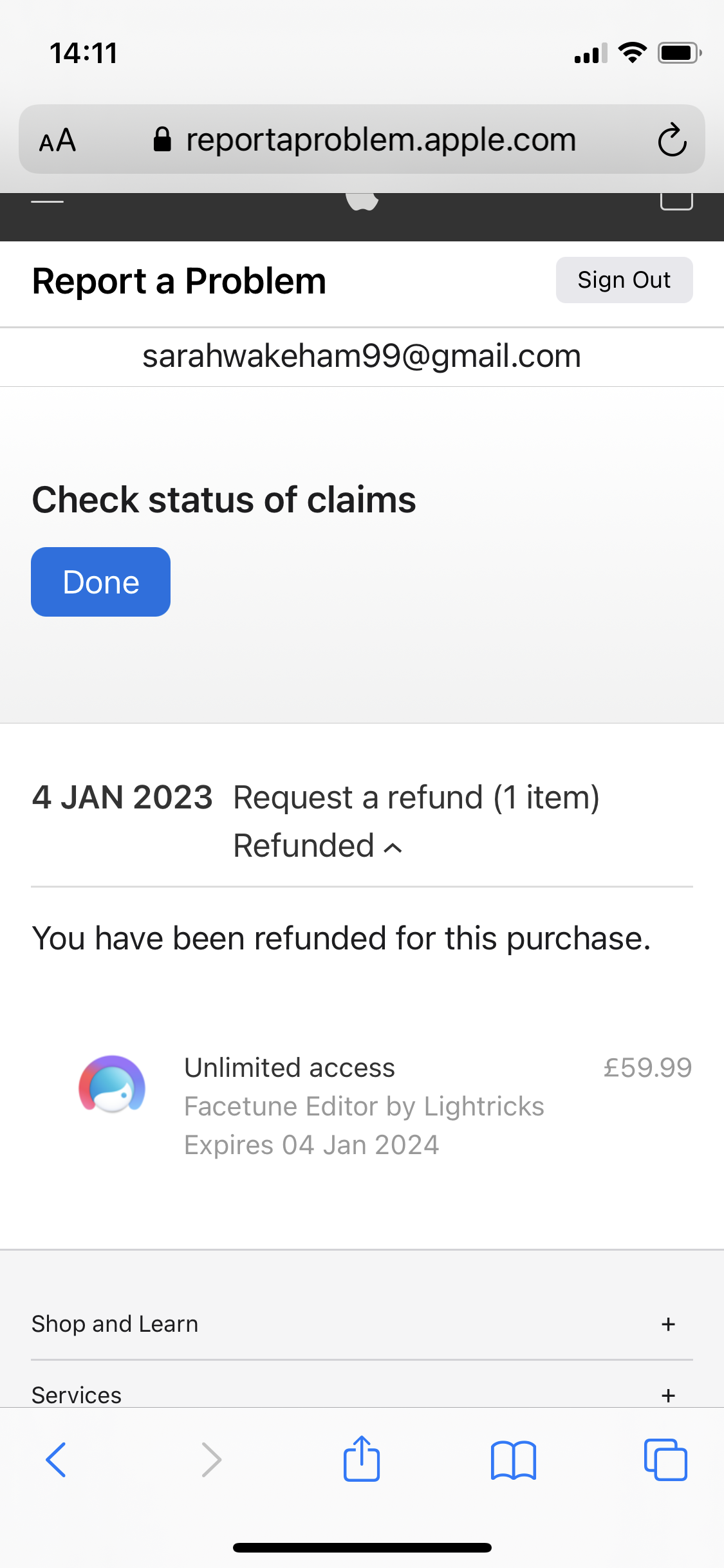
Task: Show open tabs with the tabs icon
Action: (x=665, y=1459)
